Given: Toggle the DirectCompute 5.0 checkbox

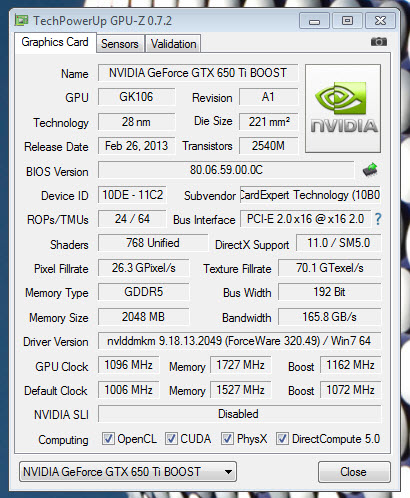Looking at the screenshot, I should tap(282, 438).
